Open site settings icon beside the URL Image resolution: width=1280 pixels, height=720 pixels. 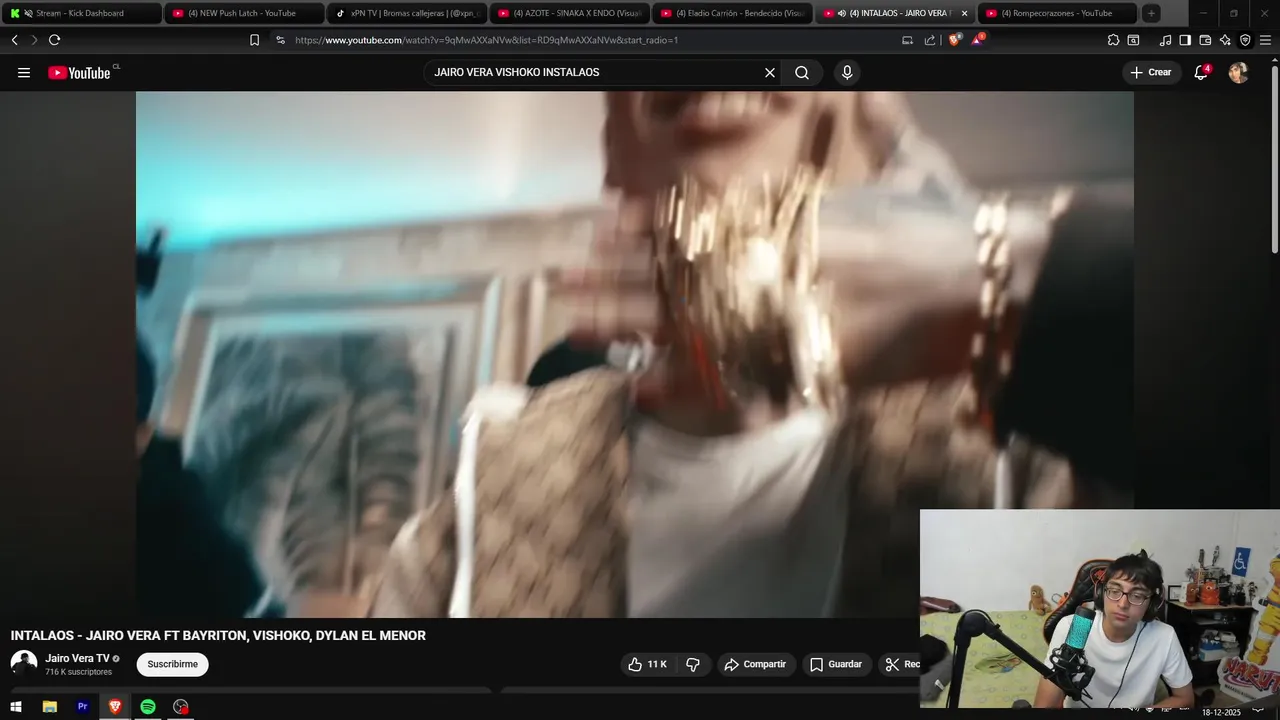pyautogui.click(x=280, y=40)
